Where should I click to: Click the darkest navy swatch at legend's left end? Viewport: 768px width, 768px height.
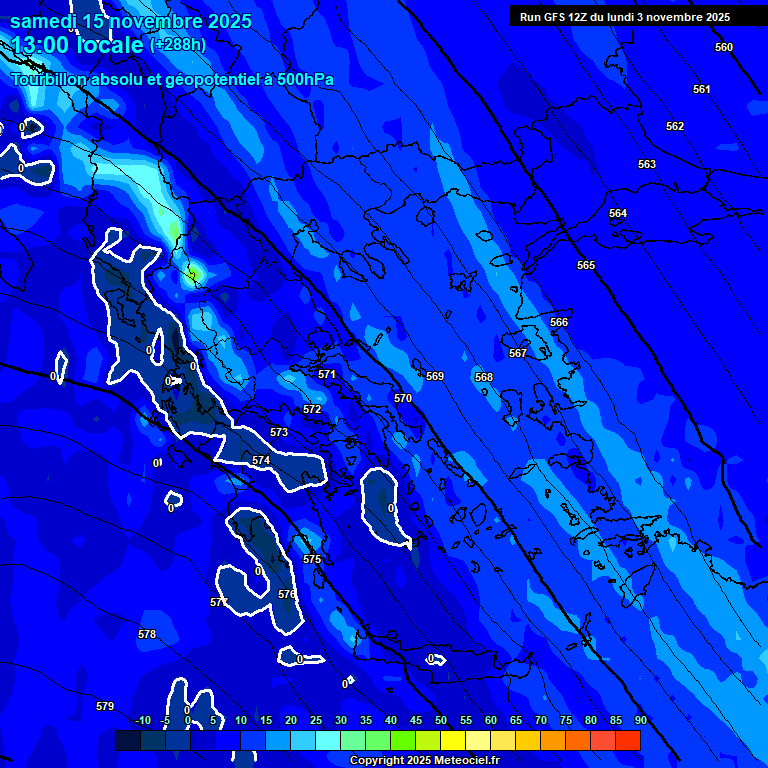pyautogui.click(x=127, y=740)
